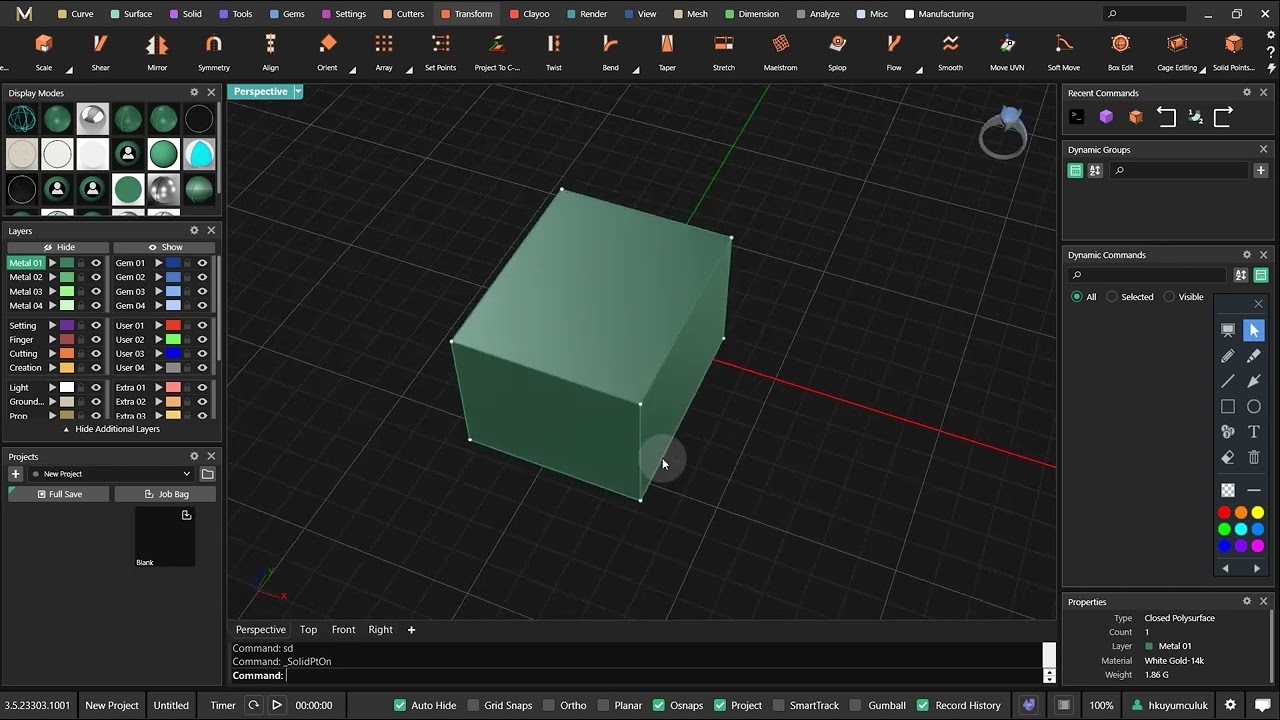Choose the Align tool

[x=270, y=51]
